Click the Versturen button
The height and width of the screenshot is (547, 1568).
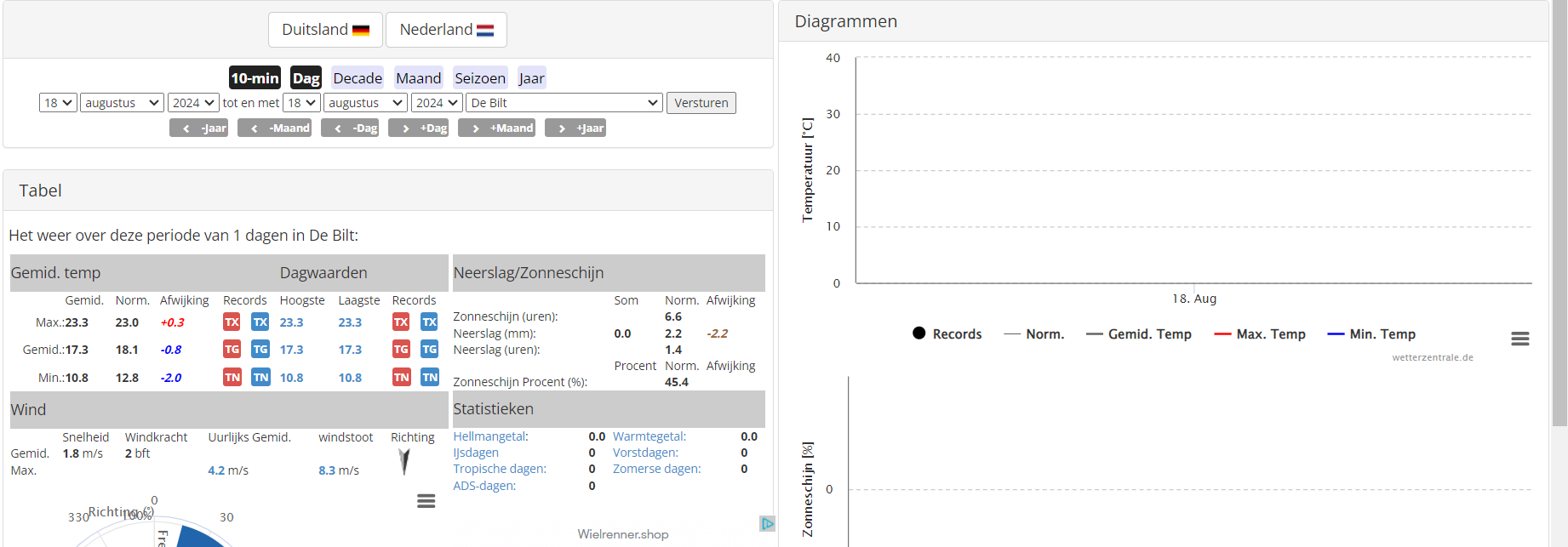(x=701, y=103)
